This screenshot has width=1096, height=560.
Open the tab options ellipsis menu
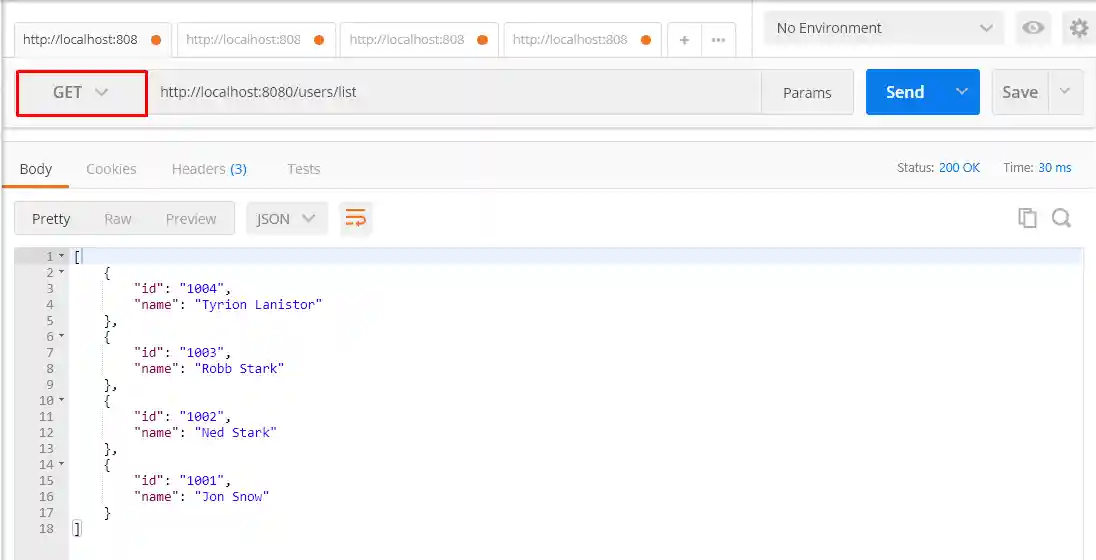[x=718, y=40]
